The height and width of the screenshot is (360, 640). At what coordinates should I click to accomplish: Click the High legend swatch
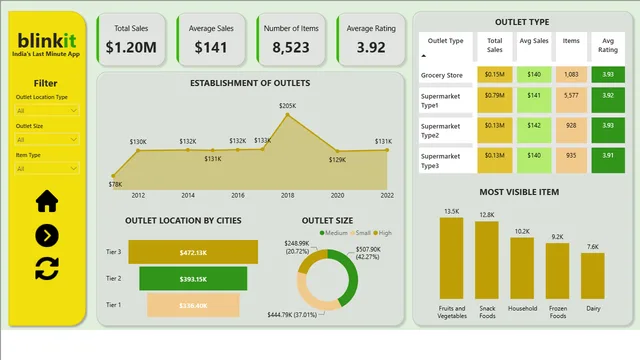375,233
